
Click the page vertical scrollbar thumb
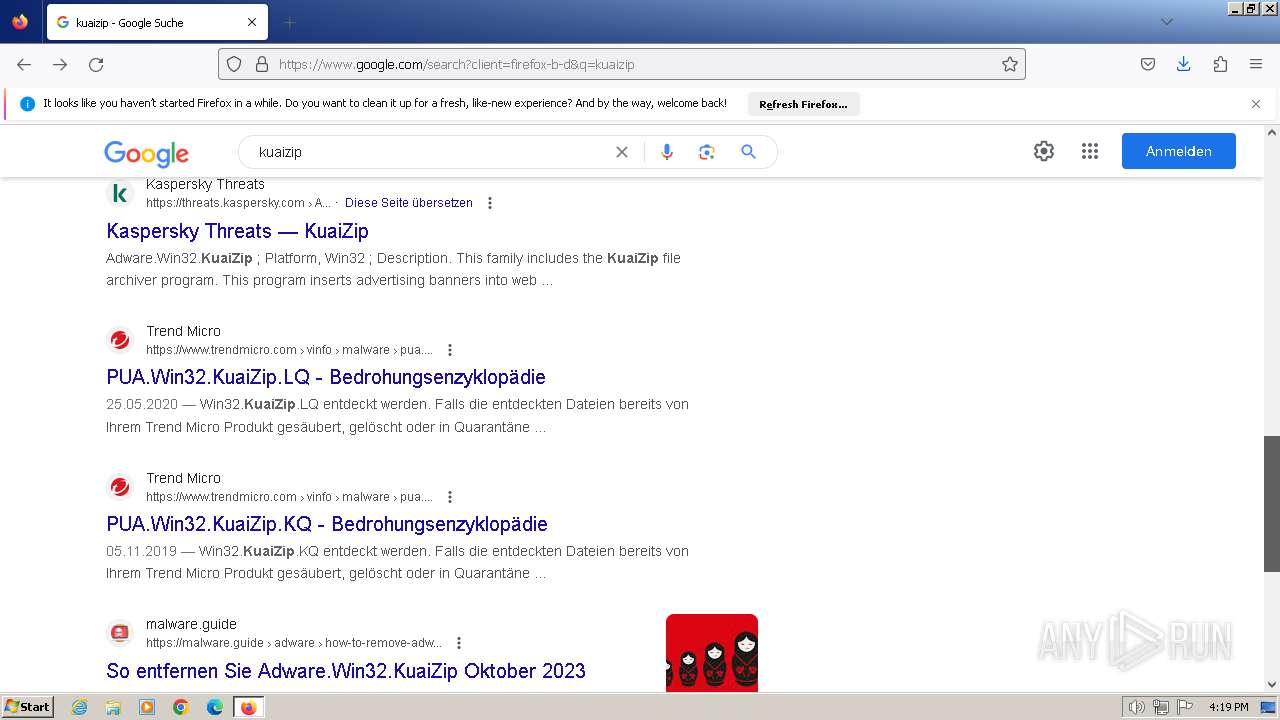(x=1272, y=504)
